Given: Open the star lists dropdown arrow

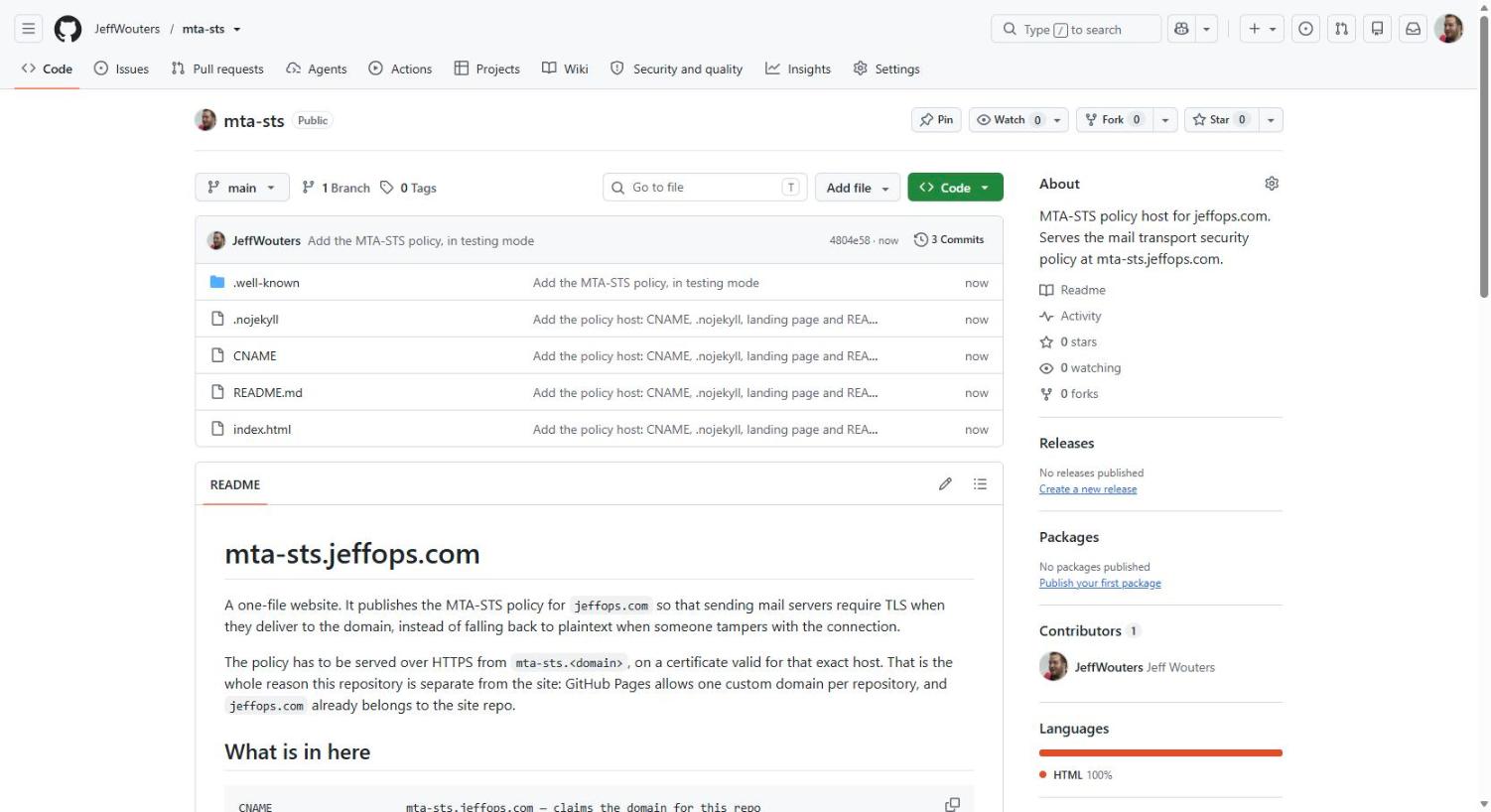Looking at the screenshot, I should click(1271, 120).
